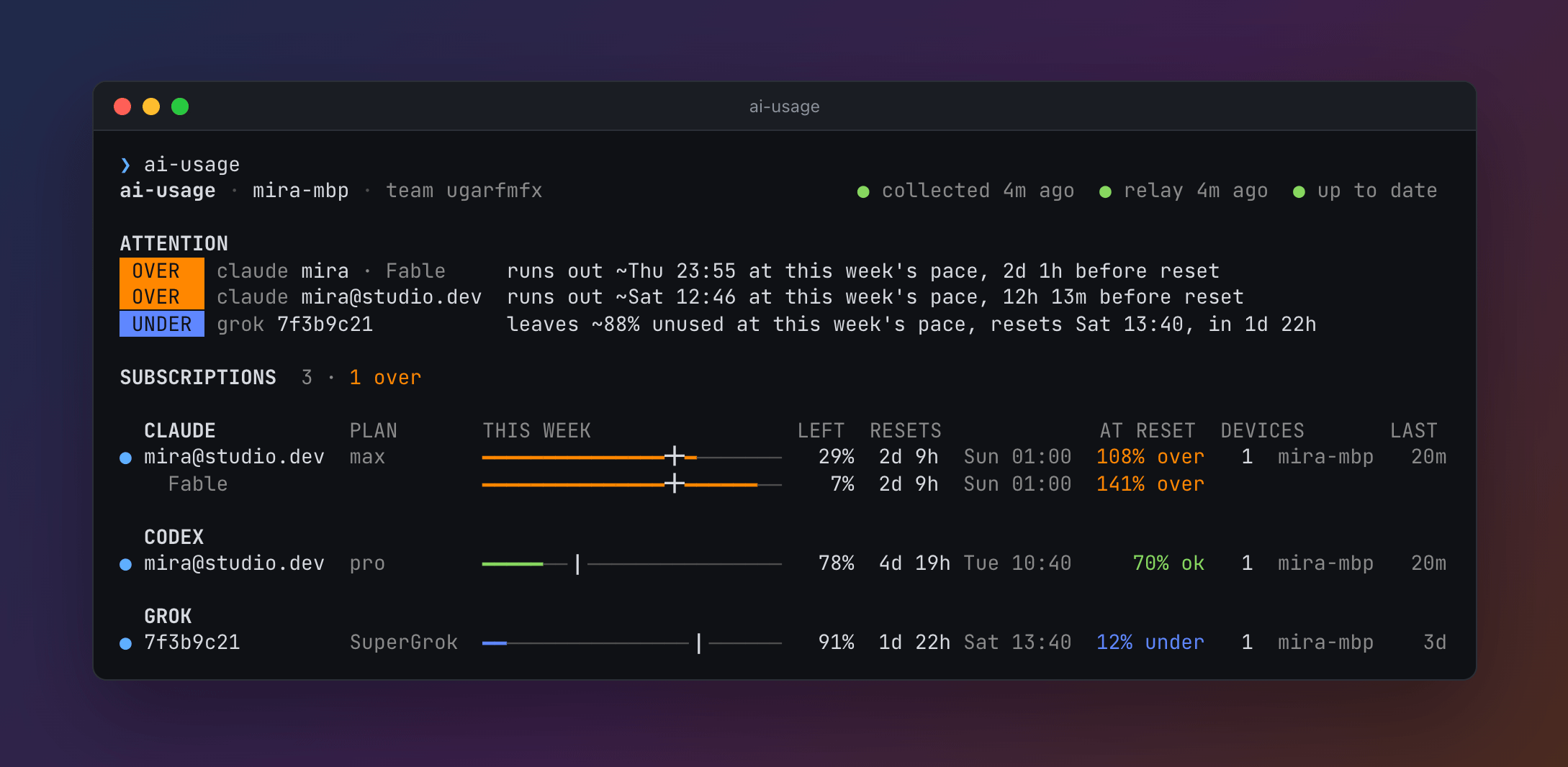Click the pace marker on the Grok bar
This screenshot has width=1568, height=767.
(x=699, y=643)
